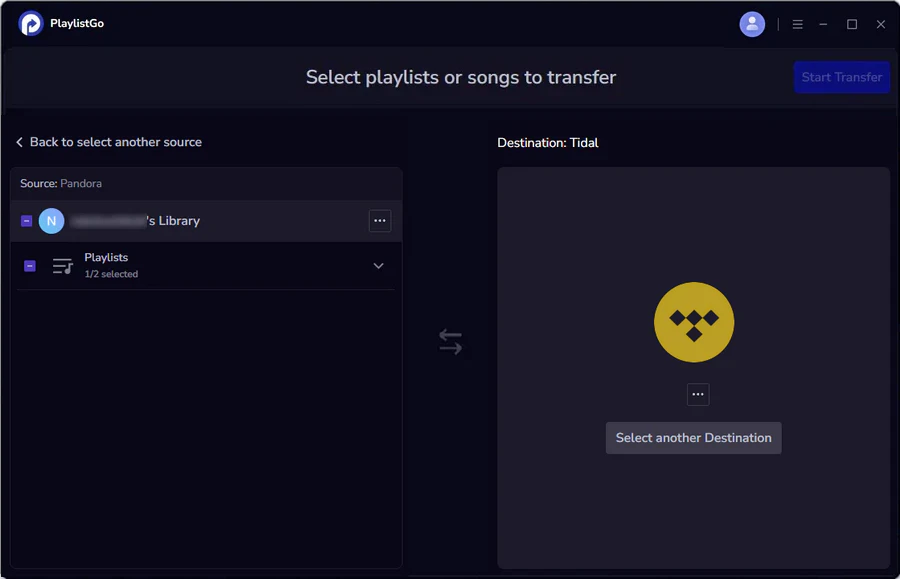Click the Tidal logo icon

point(694,322)
